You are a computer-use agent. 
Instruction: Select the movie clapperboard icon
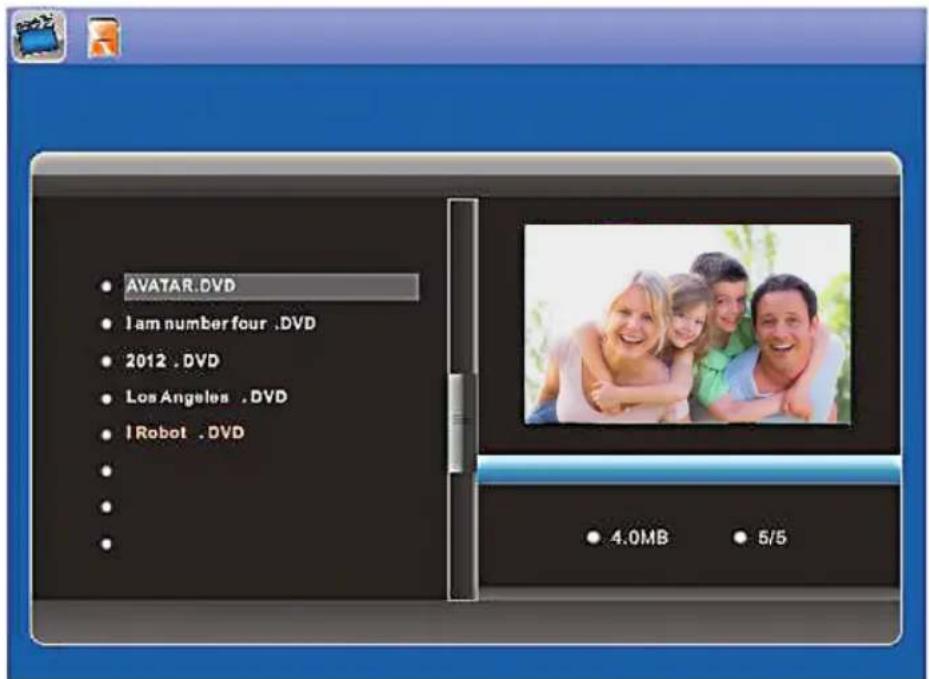click(39, 36)
